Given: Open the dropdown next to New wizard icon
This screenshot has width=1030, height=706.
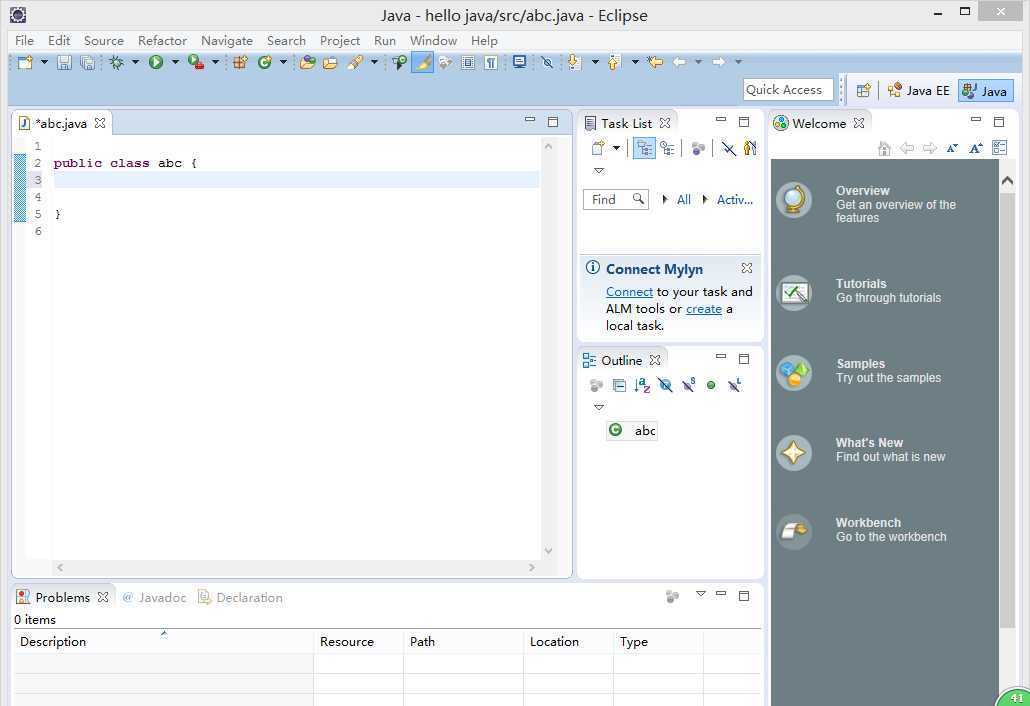Looking at the screenshot, I should (x=44, y=62).
